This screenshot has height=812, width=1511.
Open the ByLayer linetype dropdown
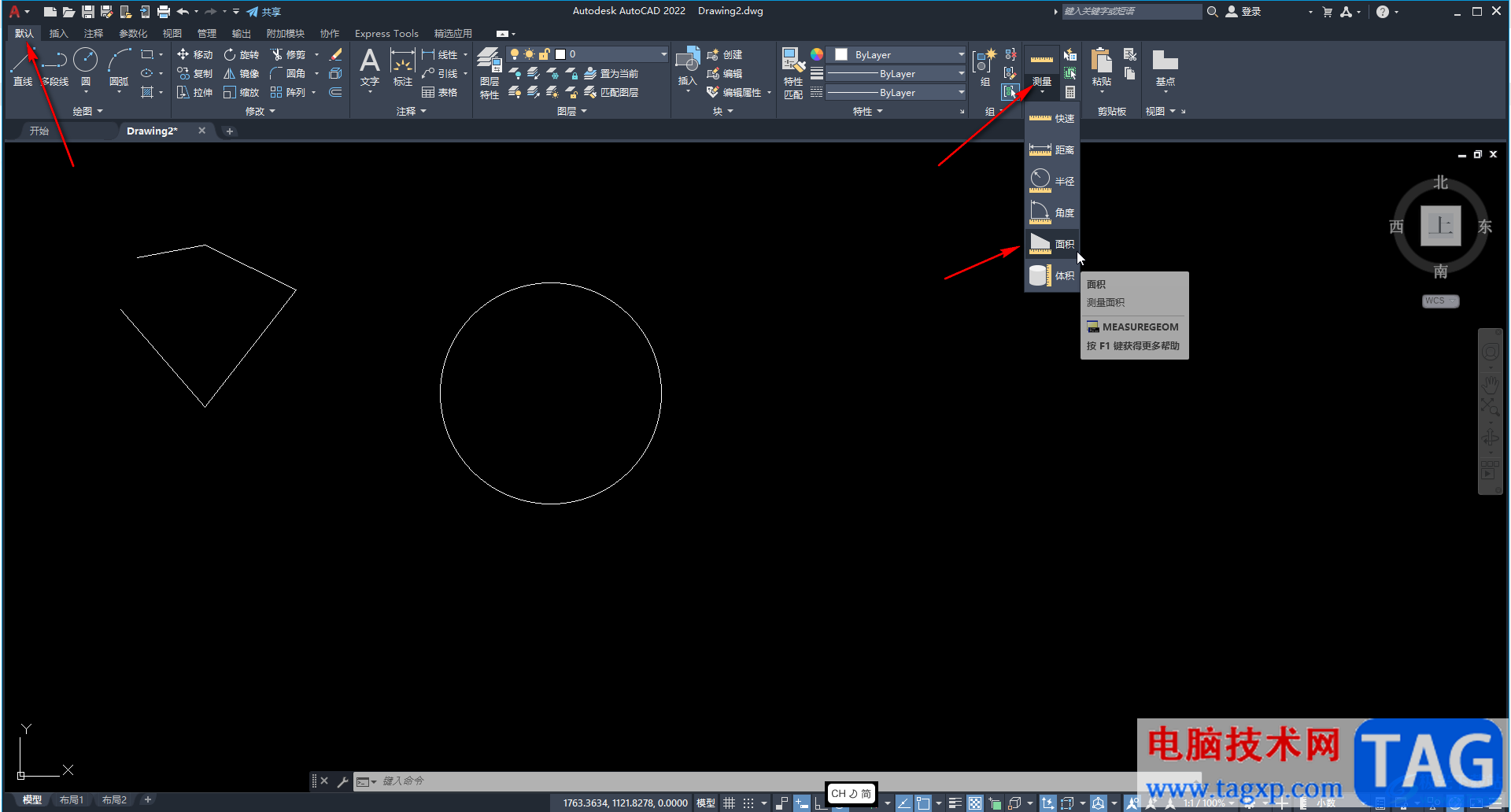(x=896, y=92)
